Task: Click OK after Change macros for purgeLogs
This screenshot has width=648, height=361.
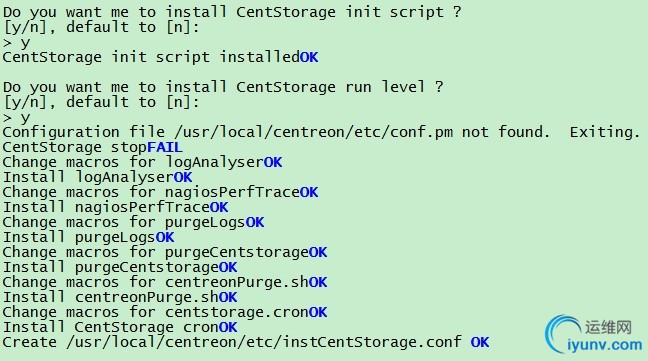Action: point(255,222)
